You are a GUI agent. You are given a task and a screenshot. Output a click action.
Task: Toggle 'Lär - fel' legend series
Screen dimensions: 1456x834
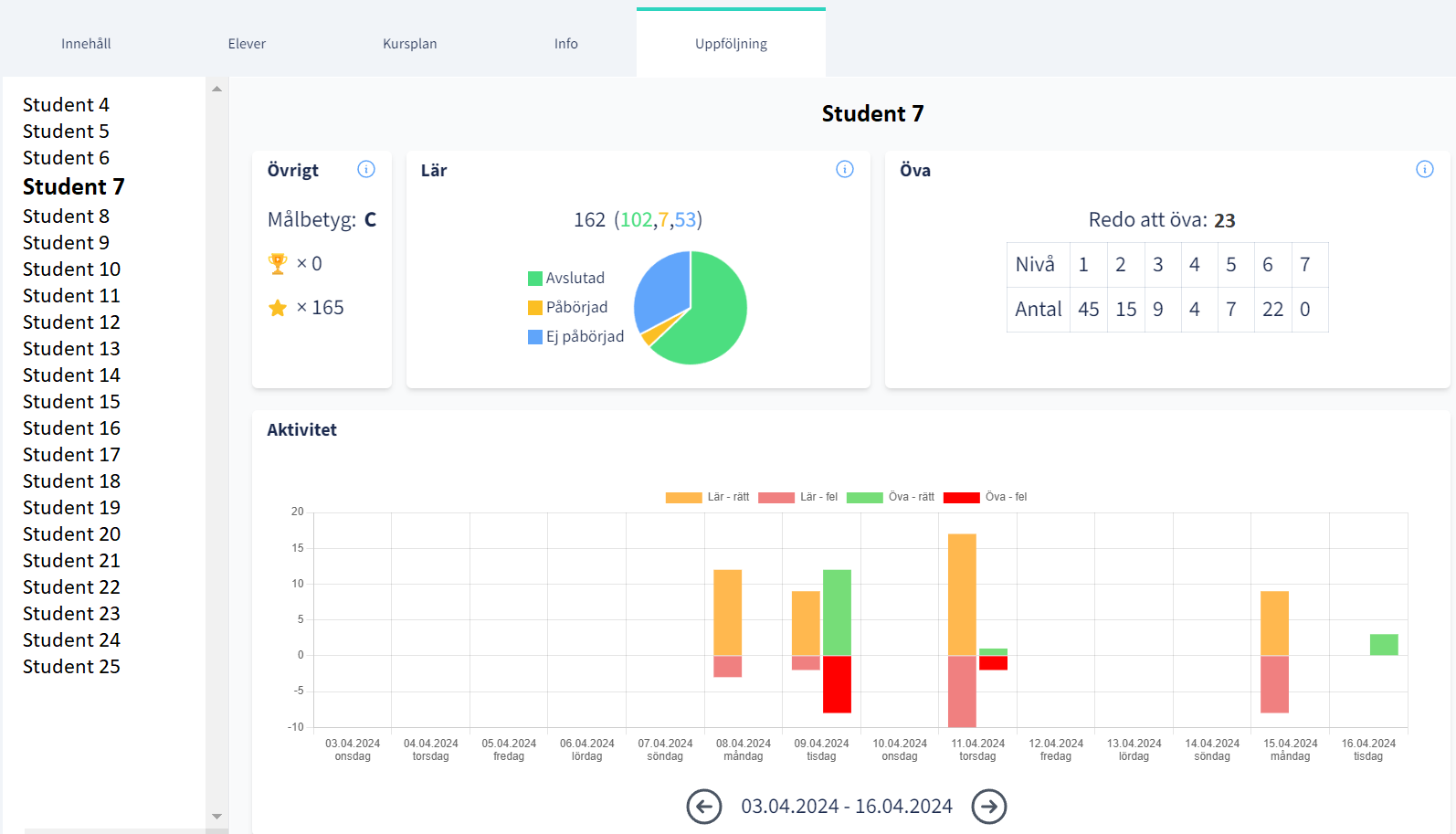click(797, 497)
